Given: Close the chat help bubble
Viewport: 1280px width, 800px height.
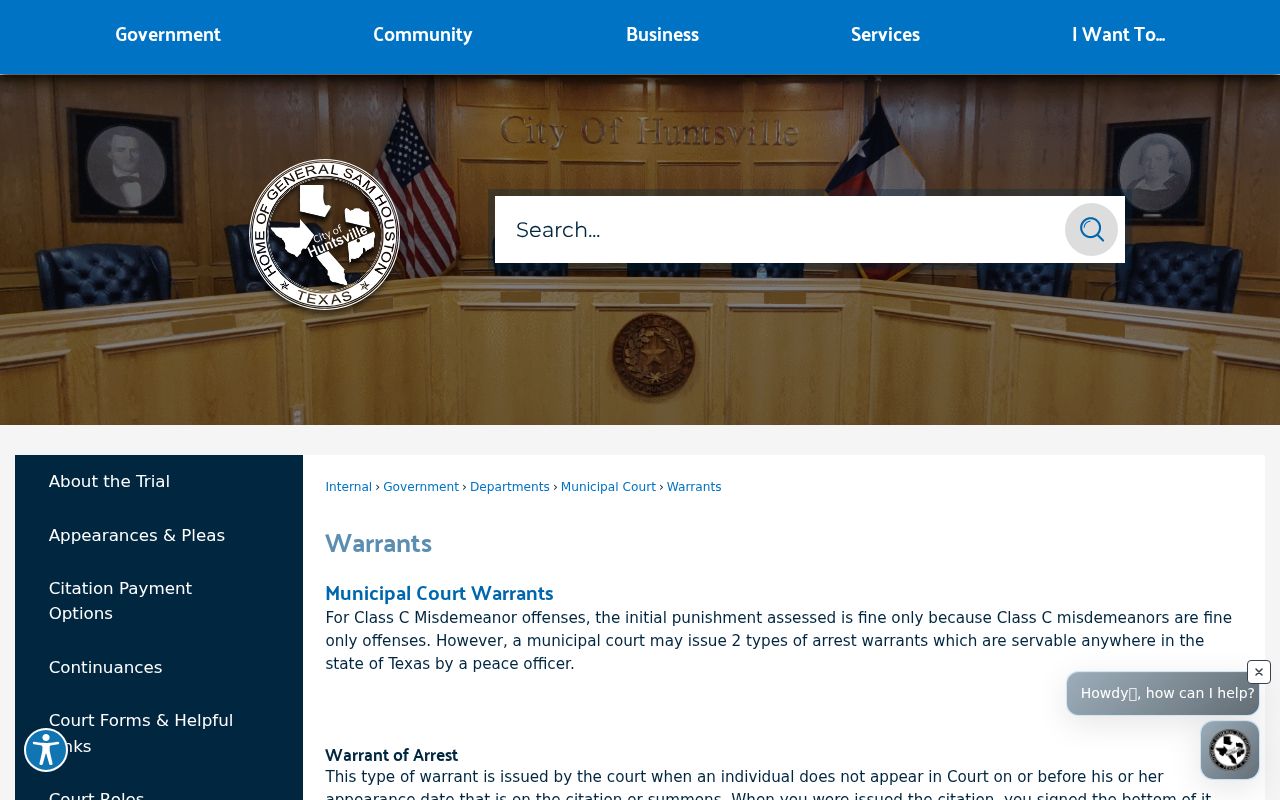Looking at the screenshot, I should pyautogui.click(x=1259, y=672).
